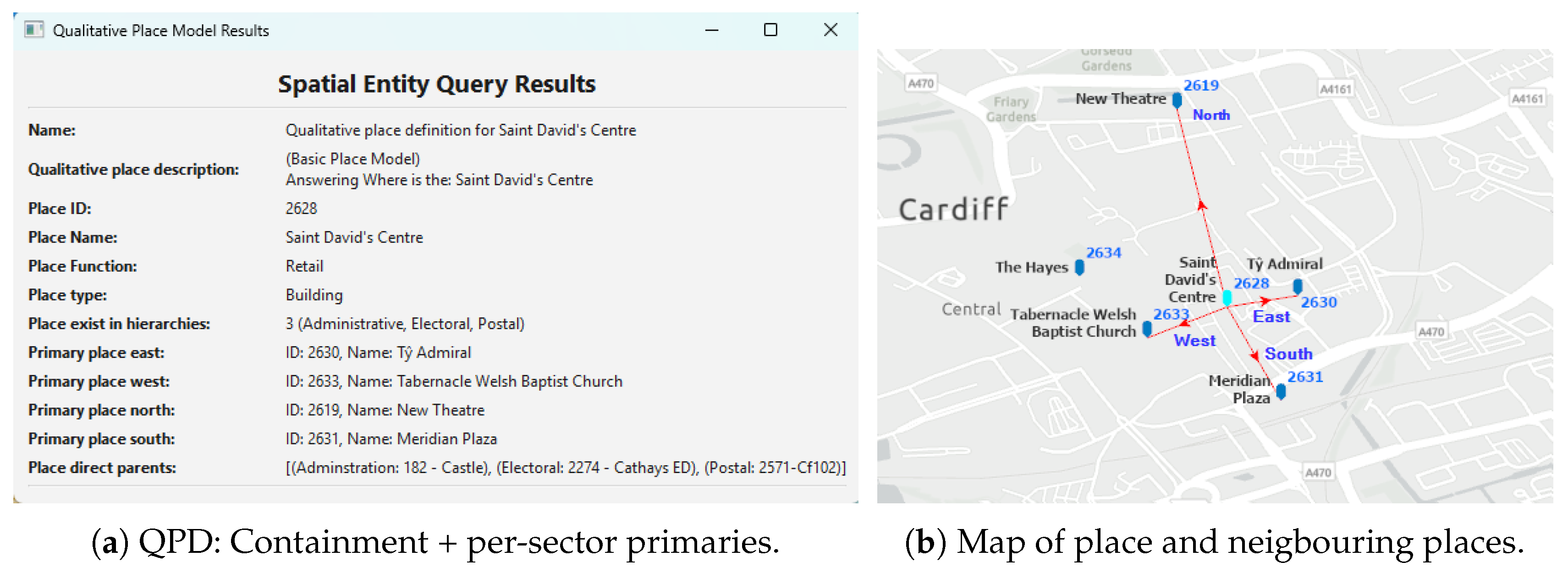
Task: Click the West direction label
Action: click(x=1194, y=341)
